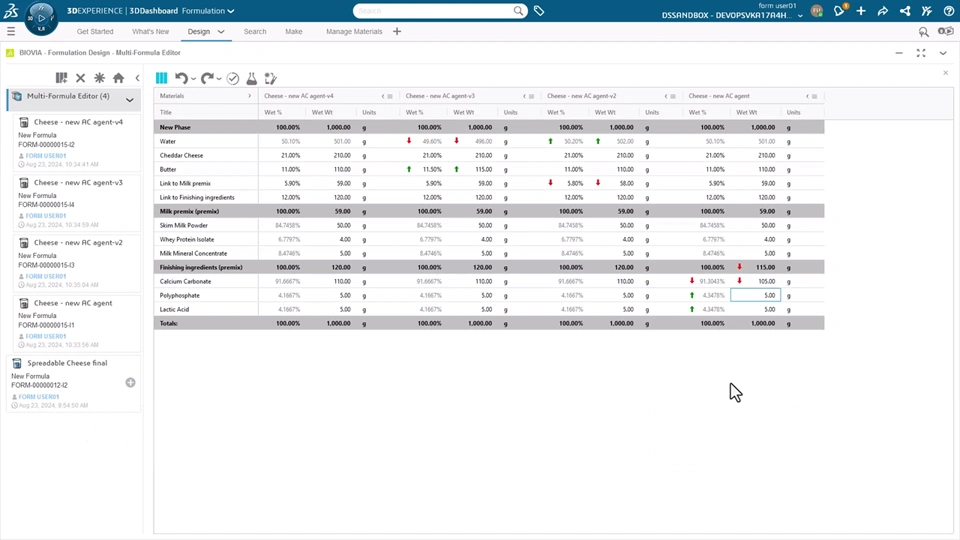Click the dashboard search chat icon

tap(923, 32)
